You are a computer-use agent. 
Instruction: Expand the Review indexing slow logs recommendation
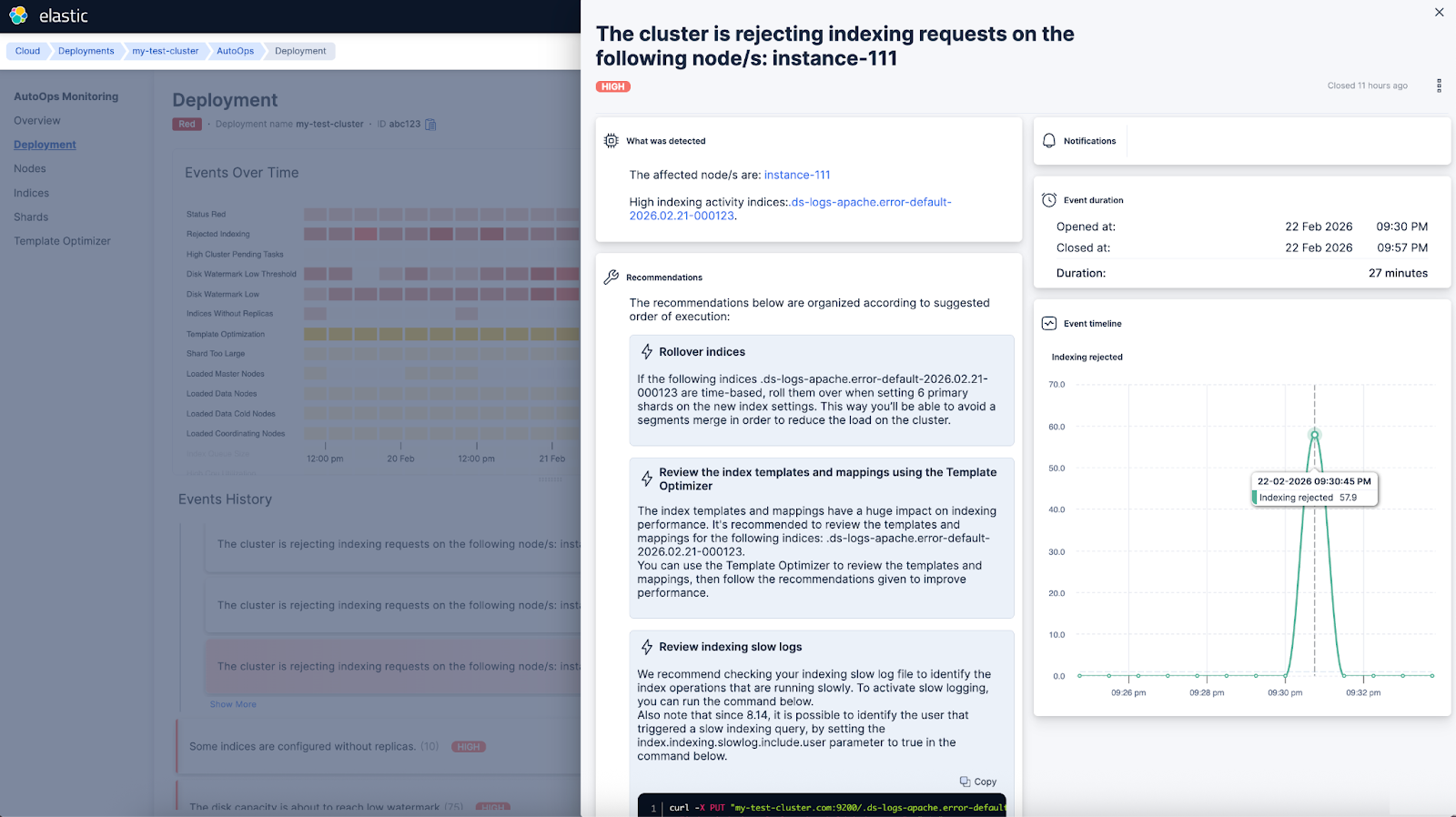coord(730,647)
